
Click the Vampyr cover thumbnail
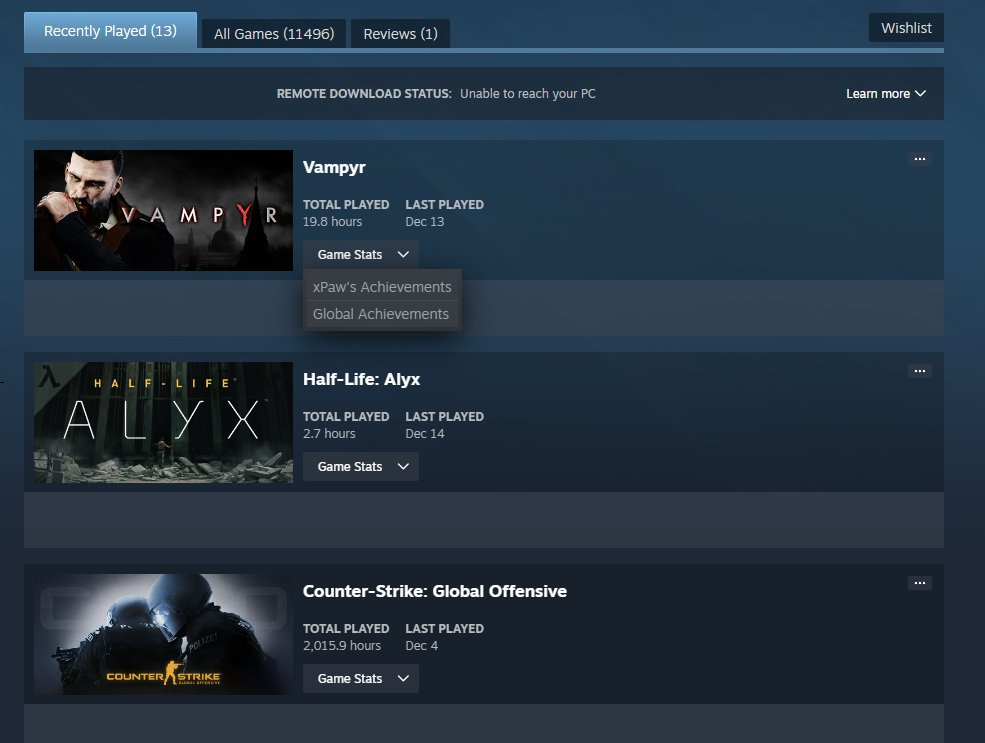coord(163,210)
